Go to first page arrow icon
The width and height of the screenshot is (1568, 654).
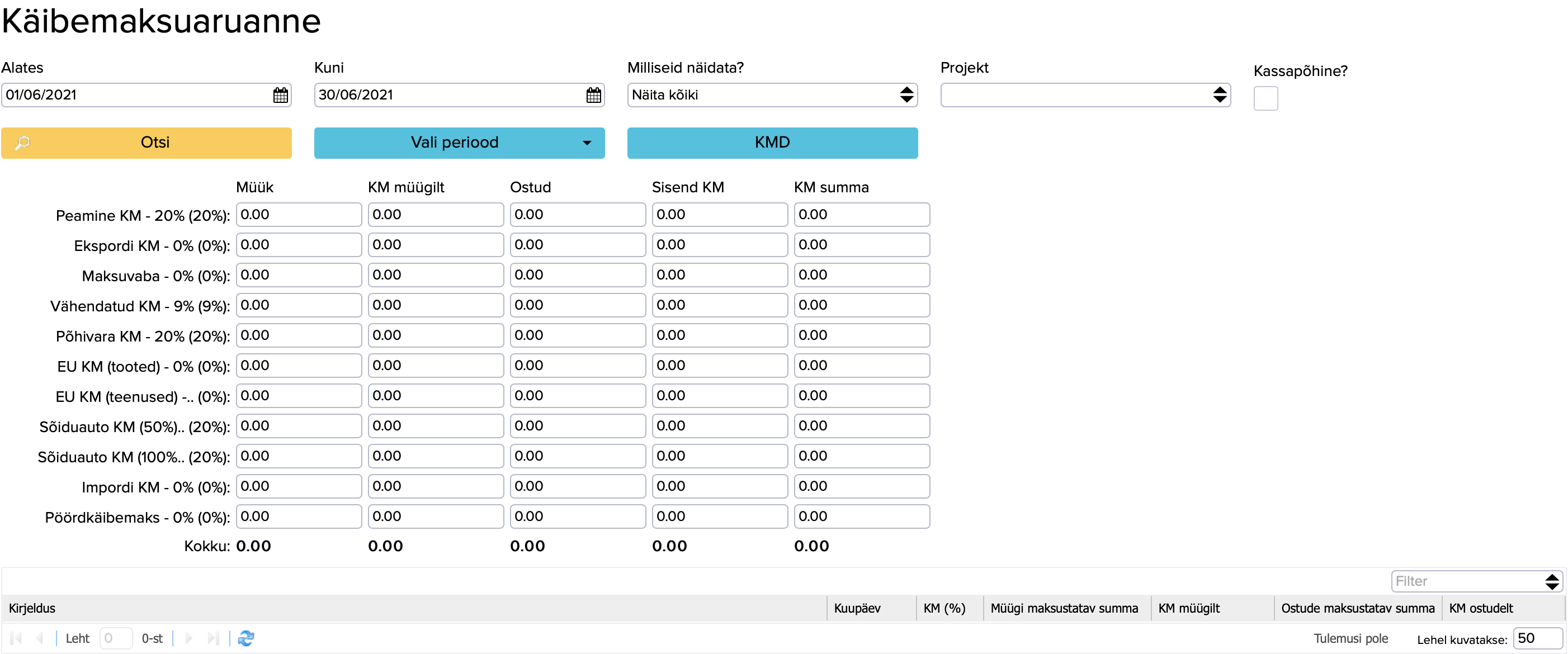click(16, 638)
